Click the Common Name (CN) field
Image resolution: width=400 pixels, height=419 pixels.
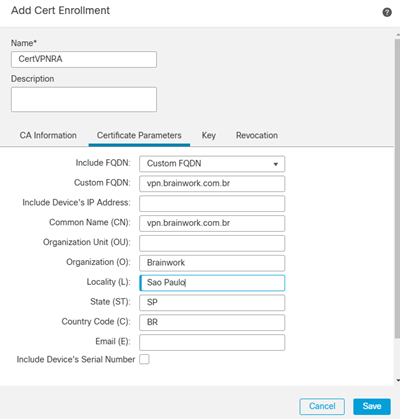pyautogui.click(x=212, y=223)
